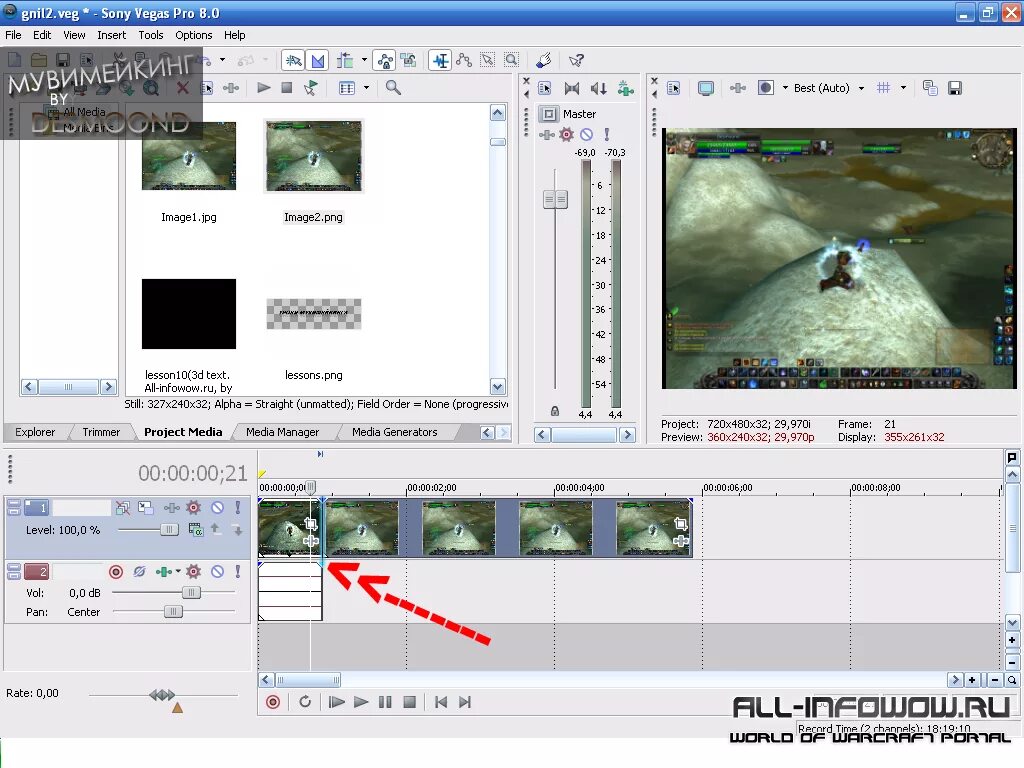Click track 1 Bypass Motion Blur icon
The height and width of the screenshot is (768, 1024).
tap(123, 507)
